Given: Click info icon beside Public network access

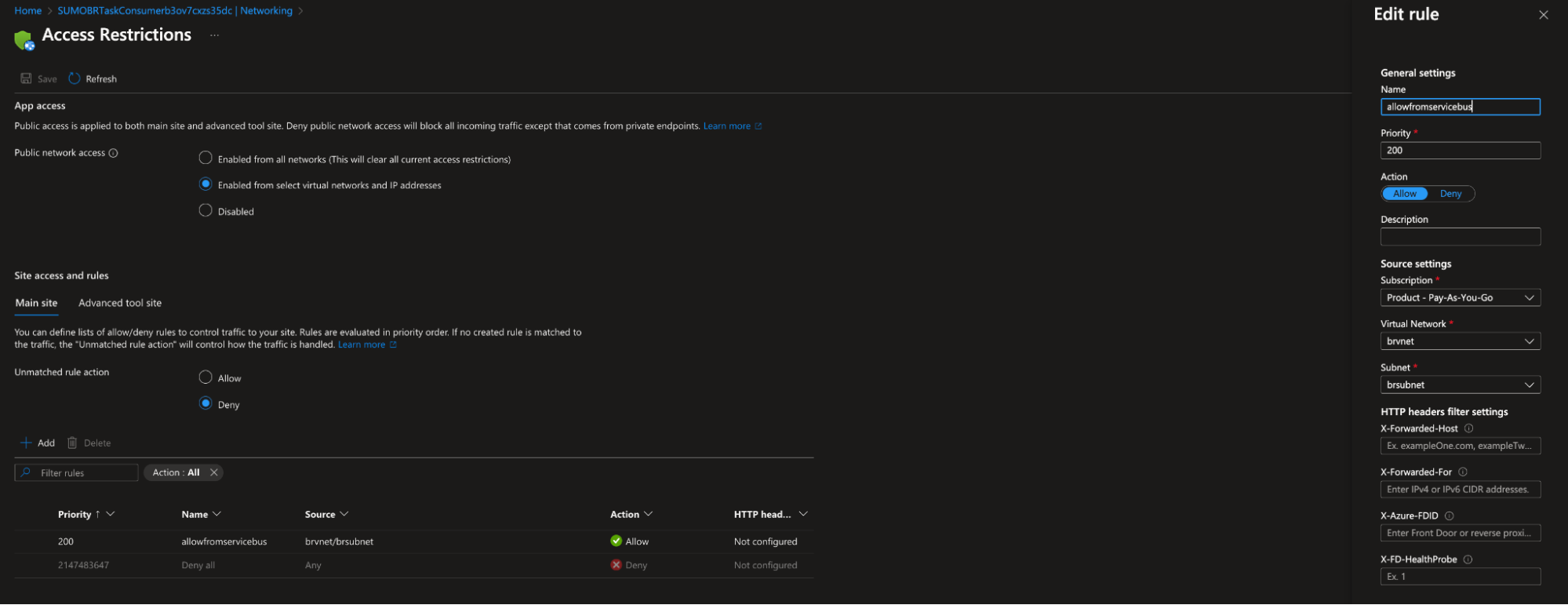Looking at the screenshot, I should [x=114, y=153].
